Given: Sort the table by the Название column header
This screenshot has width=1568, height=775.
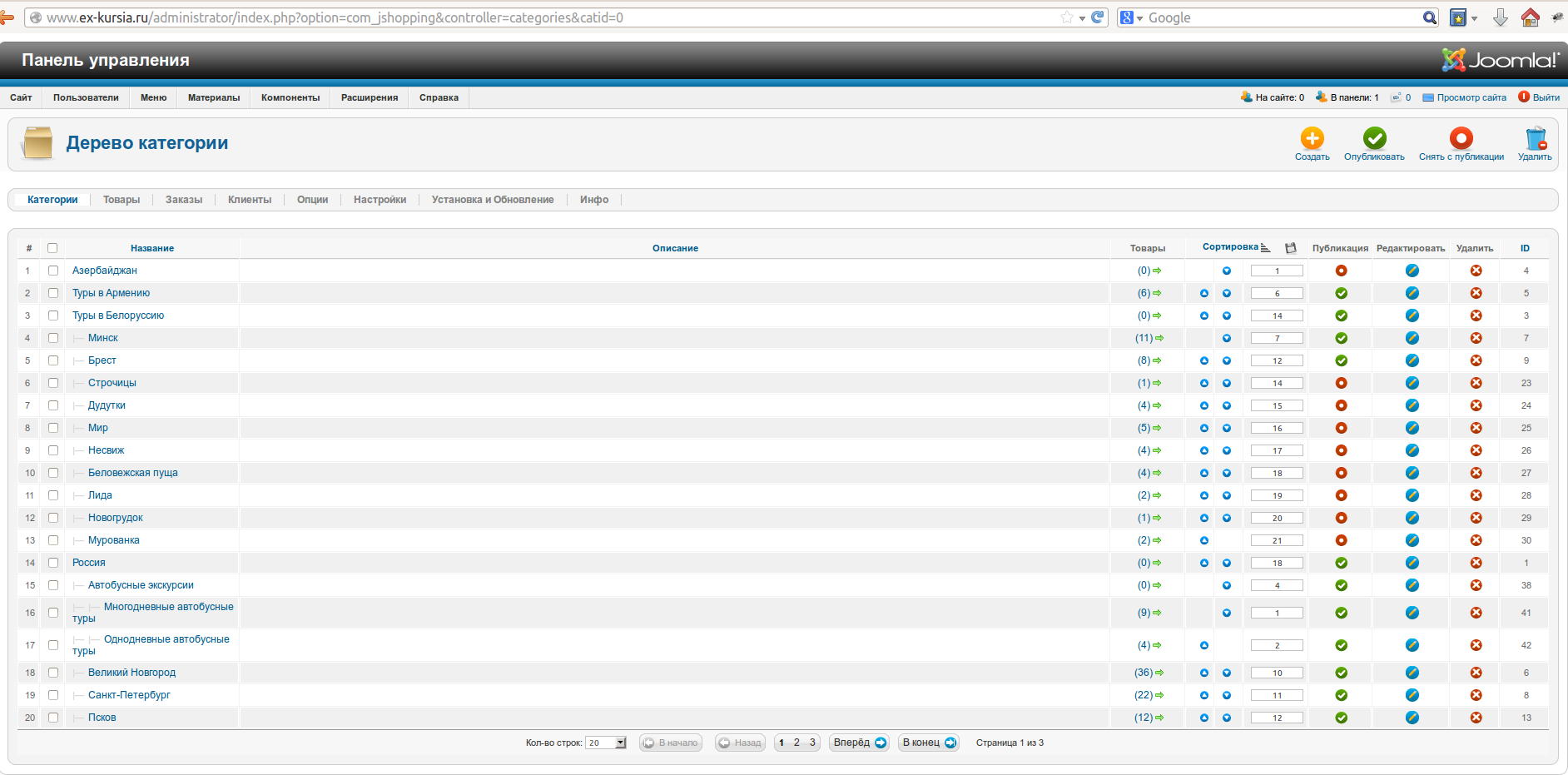Looking at the screenshot, I should pyautogui.click(x=152, y=248).
